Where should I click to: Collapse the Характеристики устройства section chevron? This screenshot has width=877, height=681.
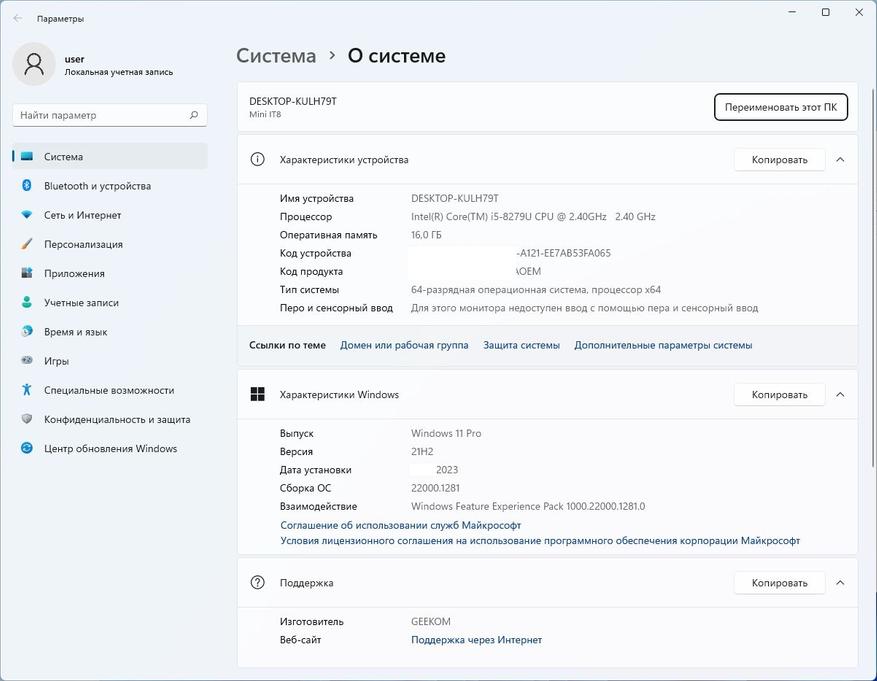[840, 160]
